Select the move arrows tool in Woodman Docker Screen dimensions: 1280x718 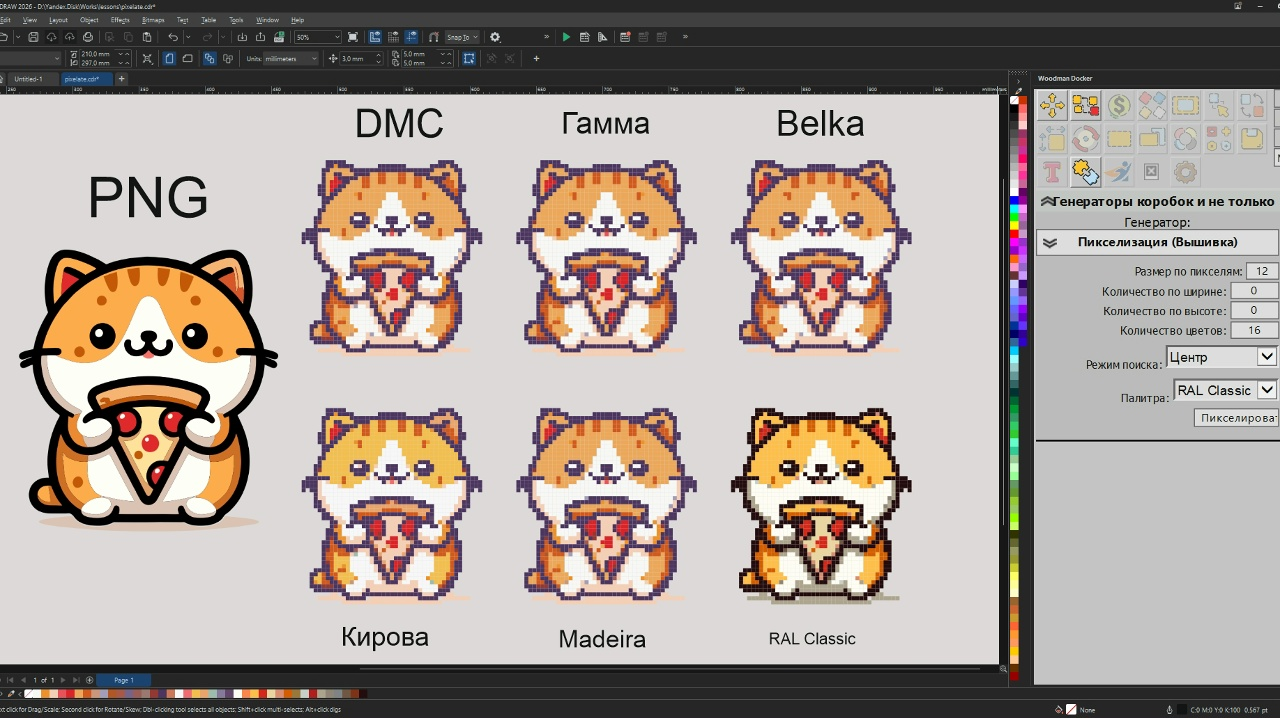[1052, 106]
